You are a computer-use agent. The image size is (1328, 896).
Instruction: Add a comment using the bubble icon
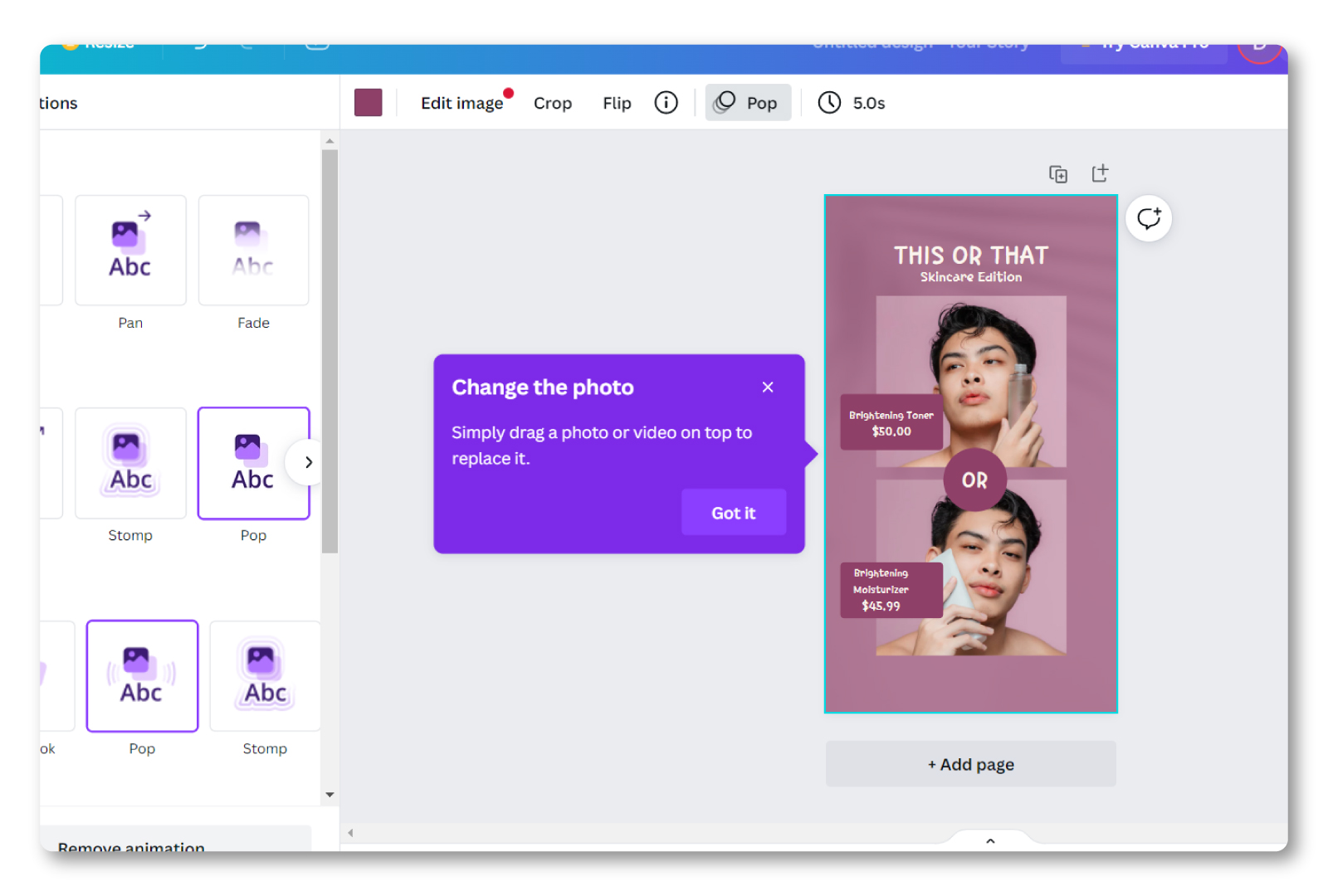click(1149, 218)
